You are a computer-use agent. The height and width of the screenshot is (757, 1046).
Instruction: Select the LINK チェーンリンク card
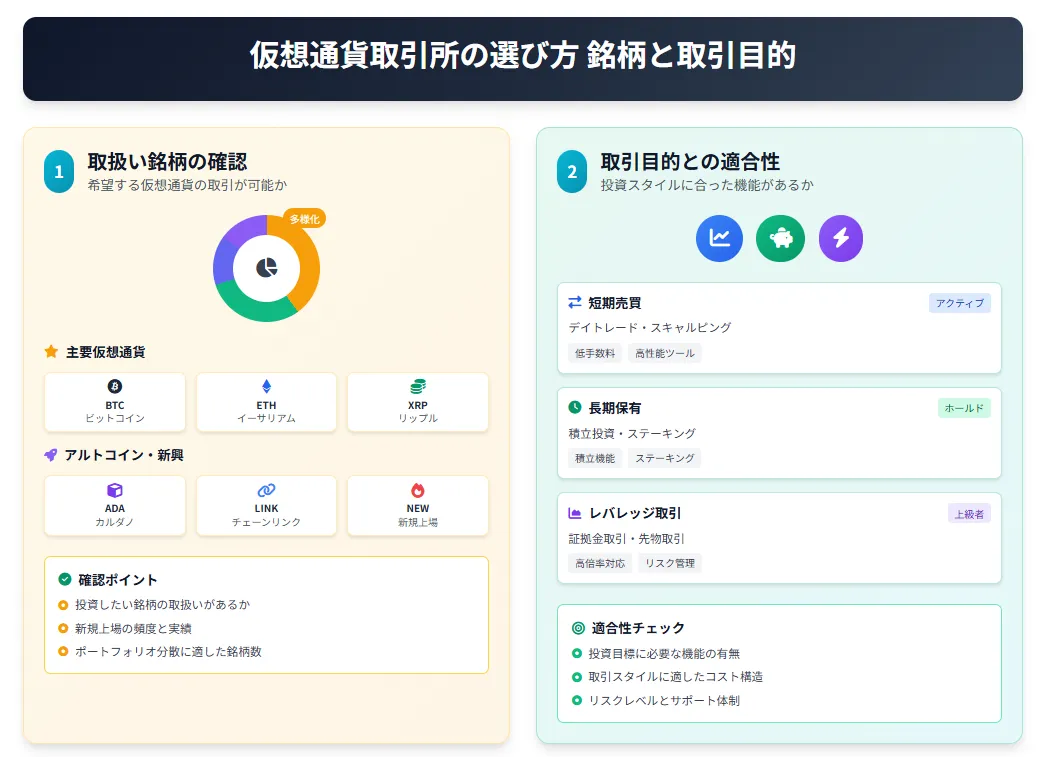pos(266,506)
